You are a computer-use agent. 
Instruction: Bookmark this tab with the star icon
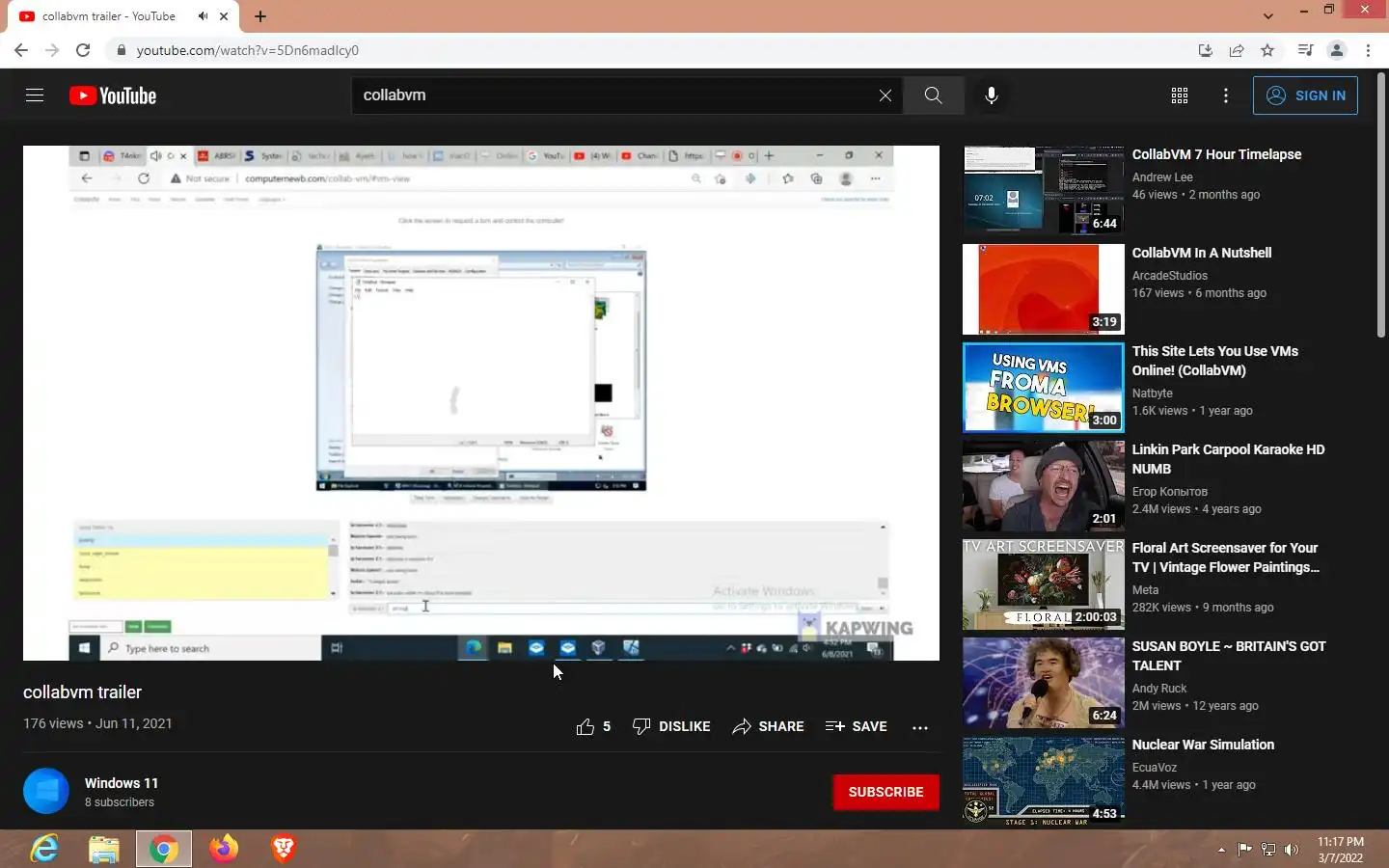point(1267,50)
